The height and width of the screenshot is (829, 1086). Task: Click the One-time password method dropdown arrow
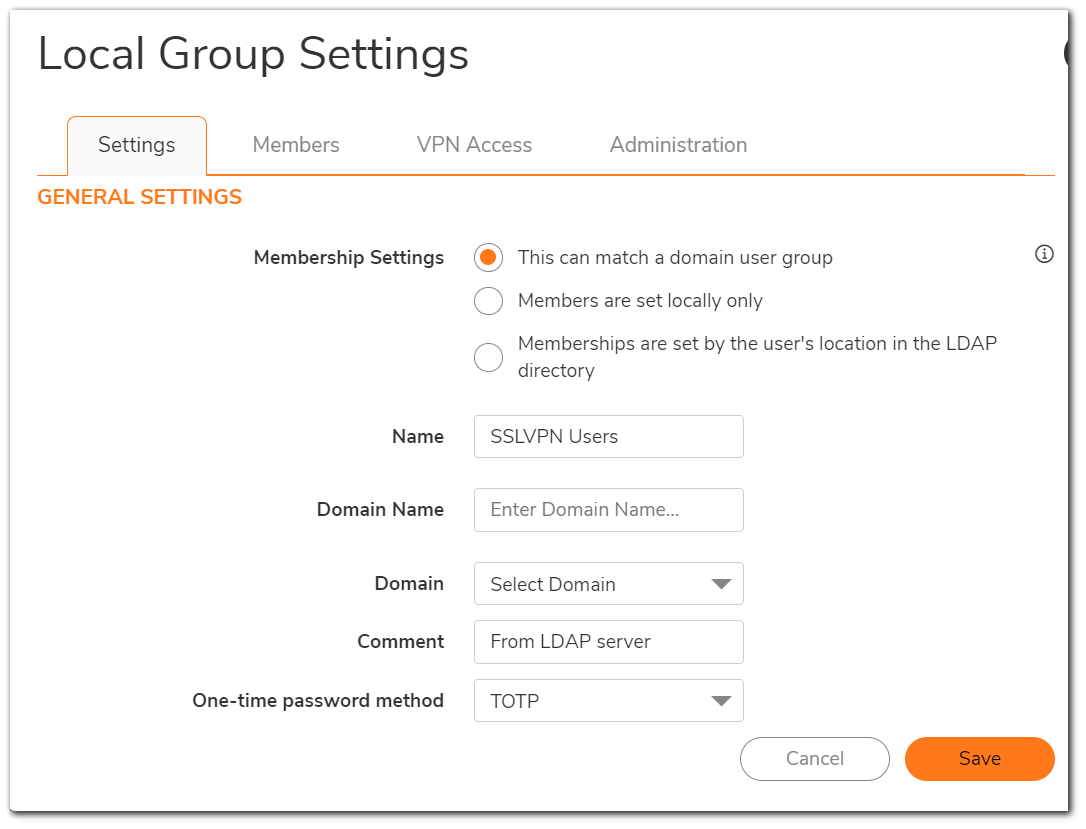(721, 700)
